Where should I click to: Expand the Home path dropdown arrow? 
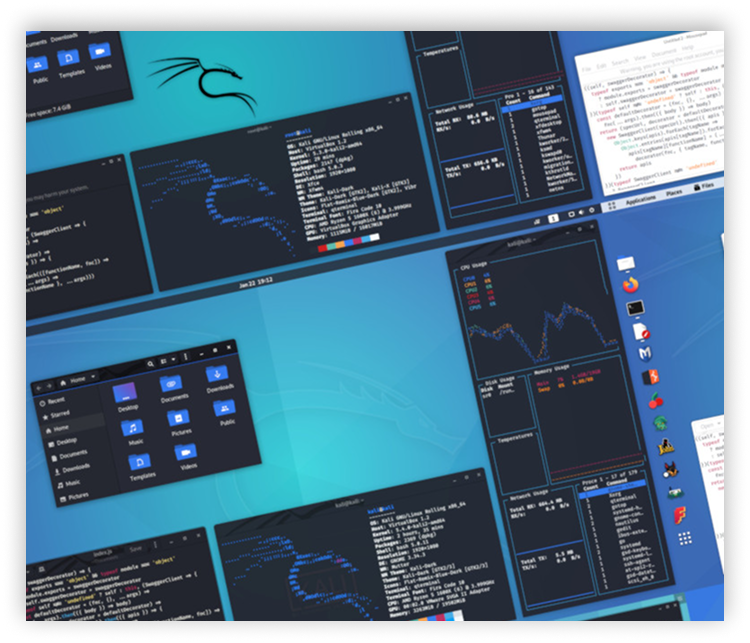click(x=93, y=377)
